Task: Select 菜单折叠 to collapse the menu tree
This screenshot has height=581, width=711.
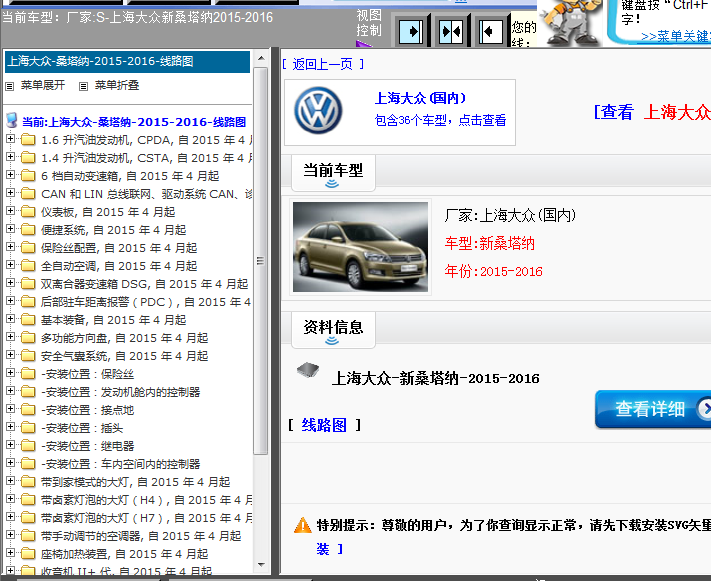Action: 117,85
